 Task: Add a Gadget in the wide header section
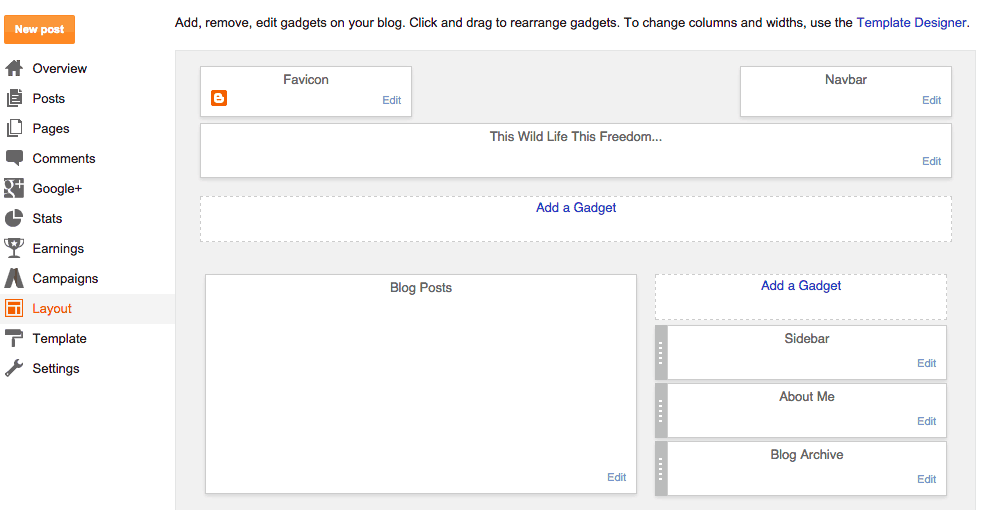(576, 208)
